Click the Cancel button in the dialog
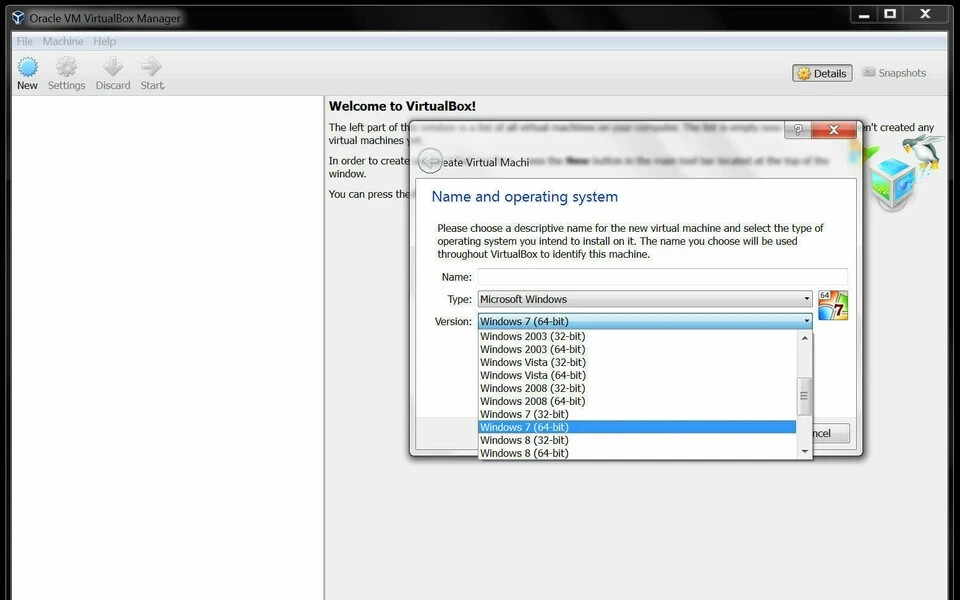This screenshot has height=600, width=960. 831,433
